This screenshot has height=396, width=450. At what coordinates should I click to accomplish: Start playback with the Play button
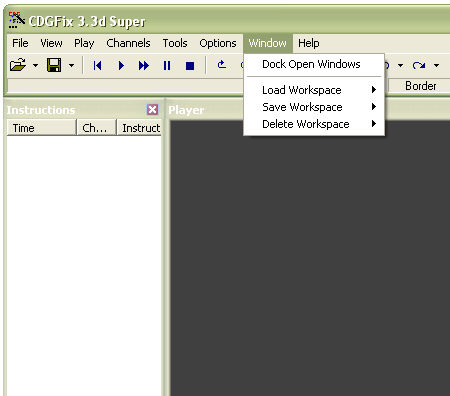[121, 65]
